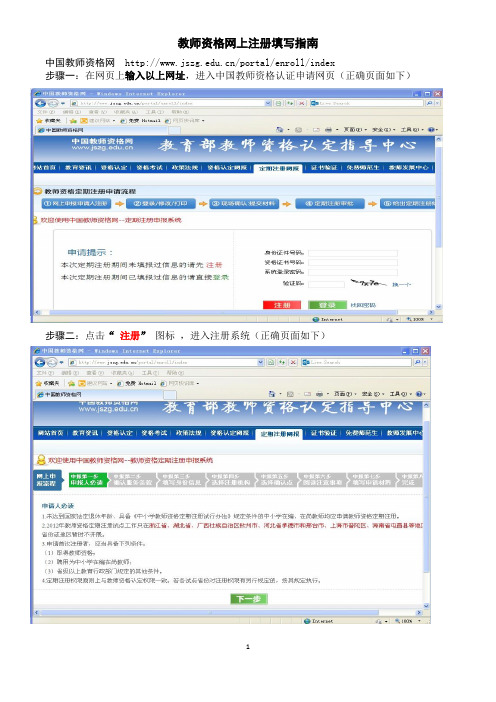496x702 pixels.
Task: Select 网站首页 tab in second browser navigation bar
Action: [51, 433]
